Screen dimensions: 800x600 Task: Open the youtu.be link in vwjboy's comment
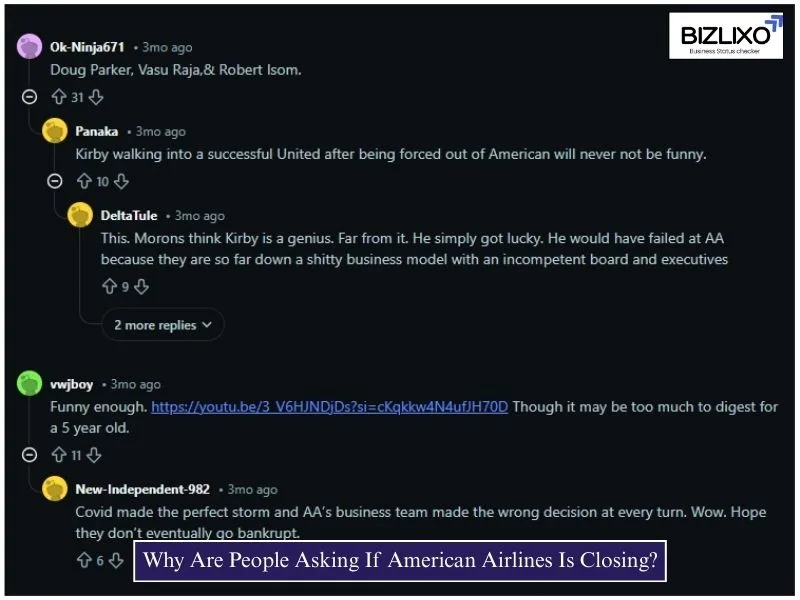(328, 407)
